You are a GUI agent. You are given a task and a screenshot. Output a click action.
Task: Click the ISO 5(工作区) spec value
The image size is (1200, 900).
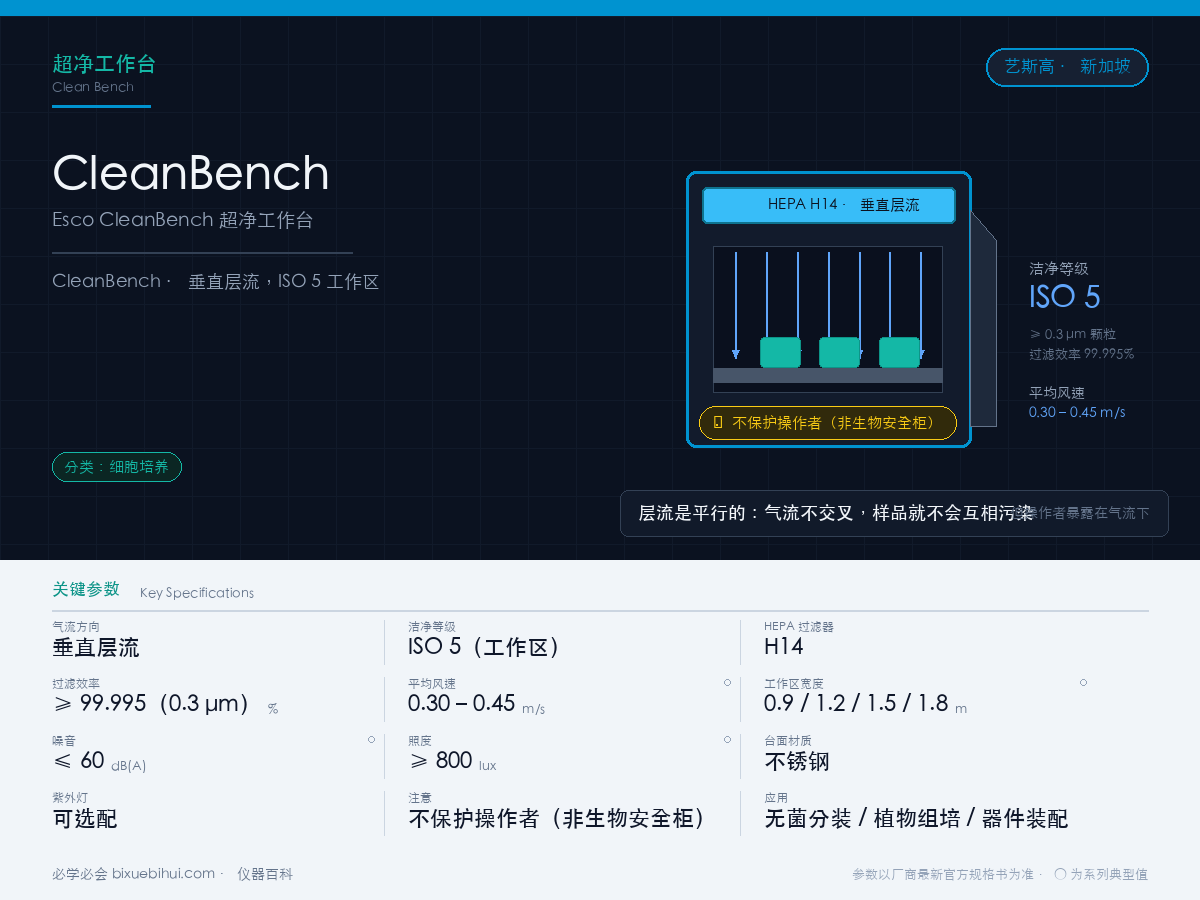click(x=484, y=647)
